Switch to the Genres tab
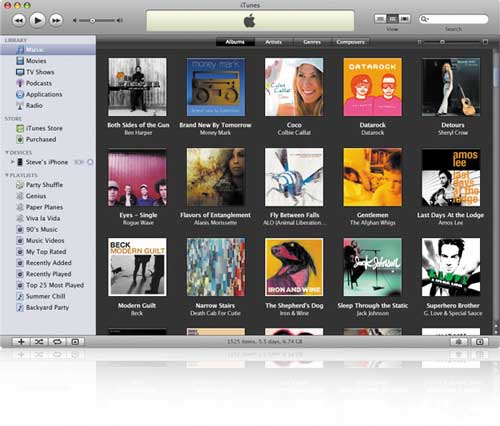 click(312, 42)
